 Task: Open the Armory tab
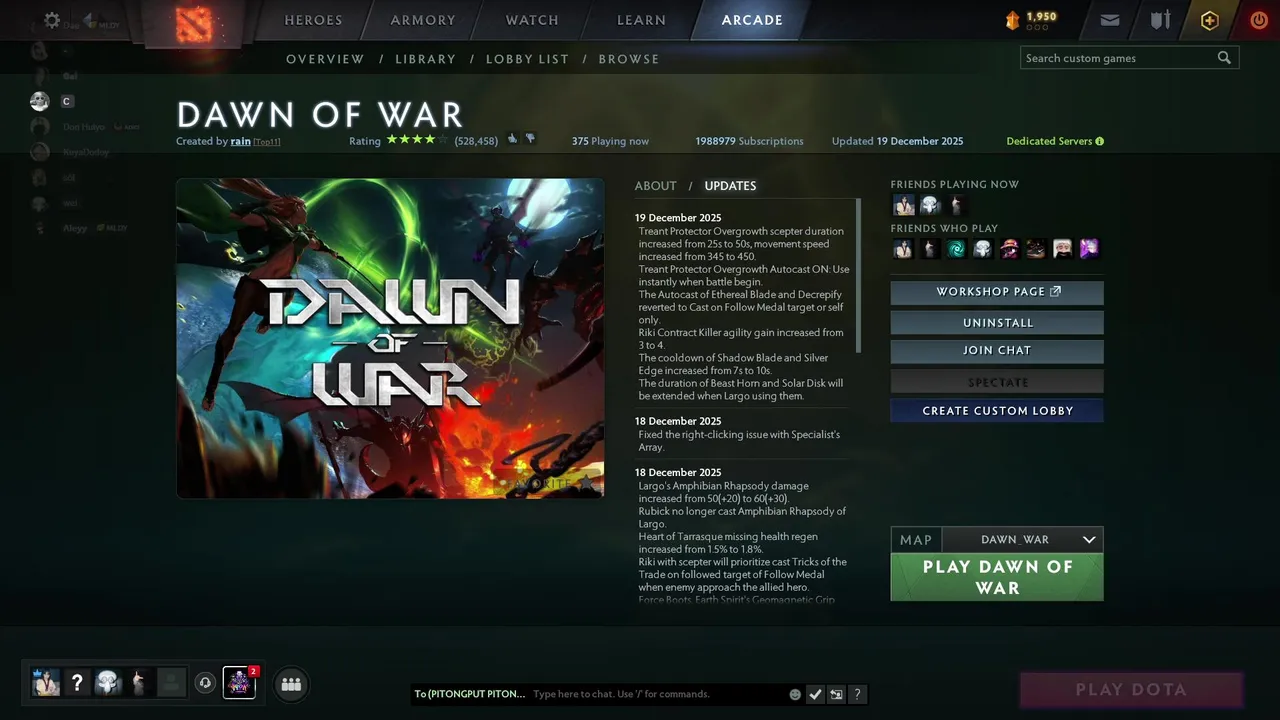click(423, 20)
